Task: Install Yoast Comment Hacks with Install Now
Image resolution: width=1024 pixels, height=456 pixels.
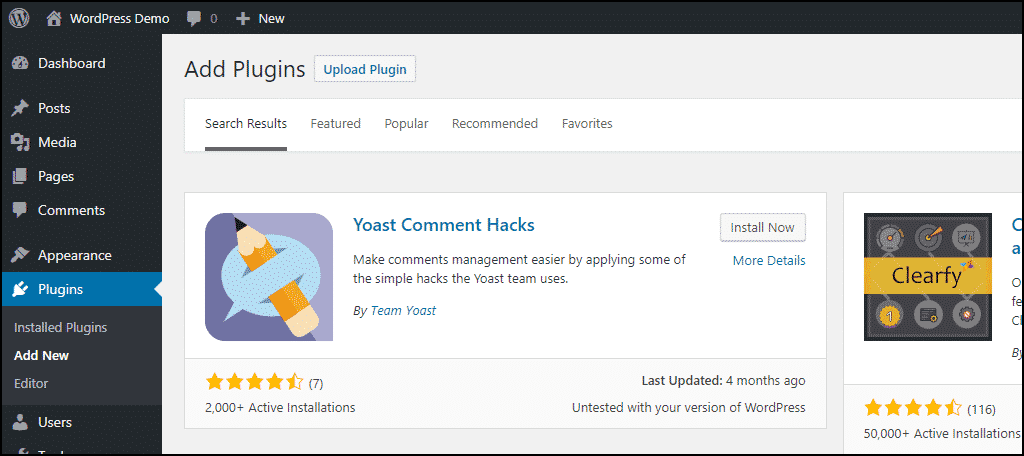Action: pyautogui.click(x=763, y=228)
